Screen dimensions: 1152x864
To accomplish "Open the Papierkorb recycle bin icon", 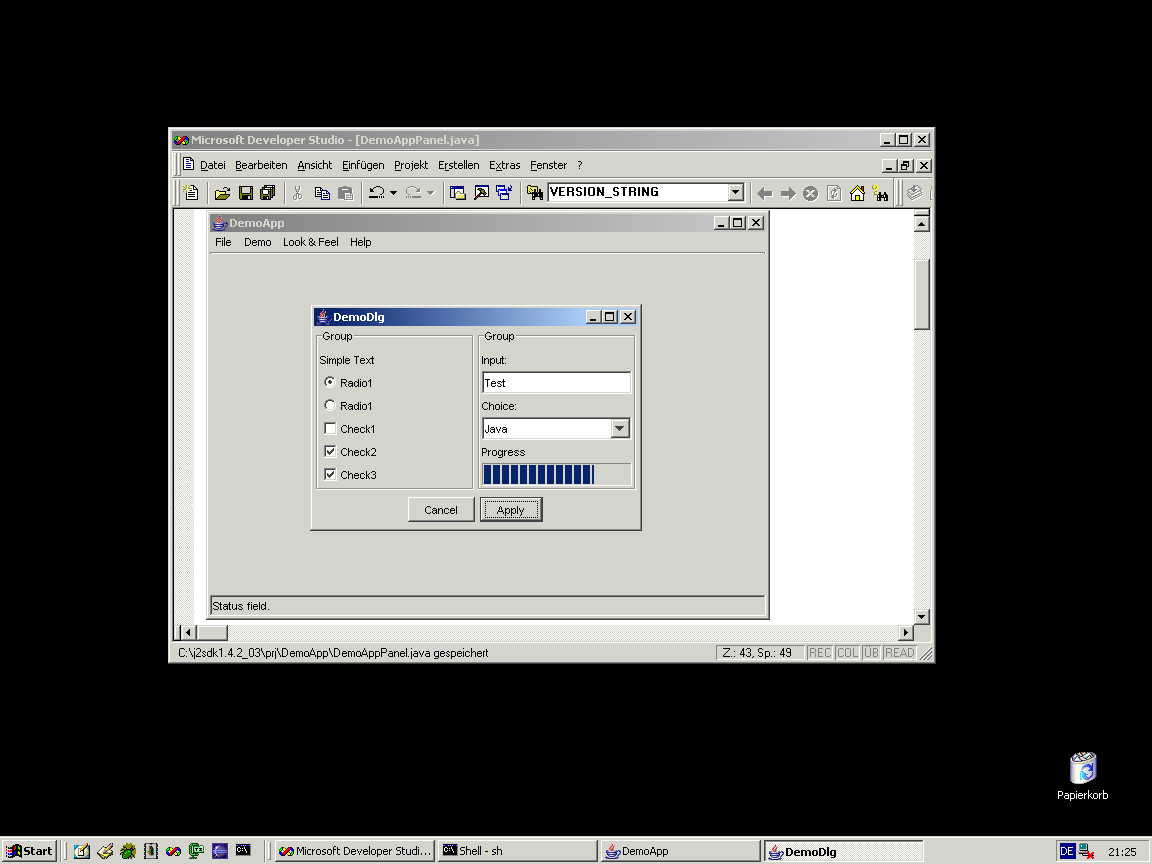I will (x=1082, y=769).
